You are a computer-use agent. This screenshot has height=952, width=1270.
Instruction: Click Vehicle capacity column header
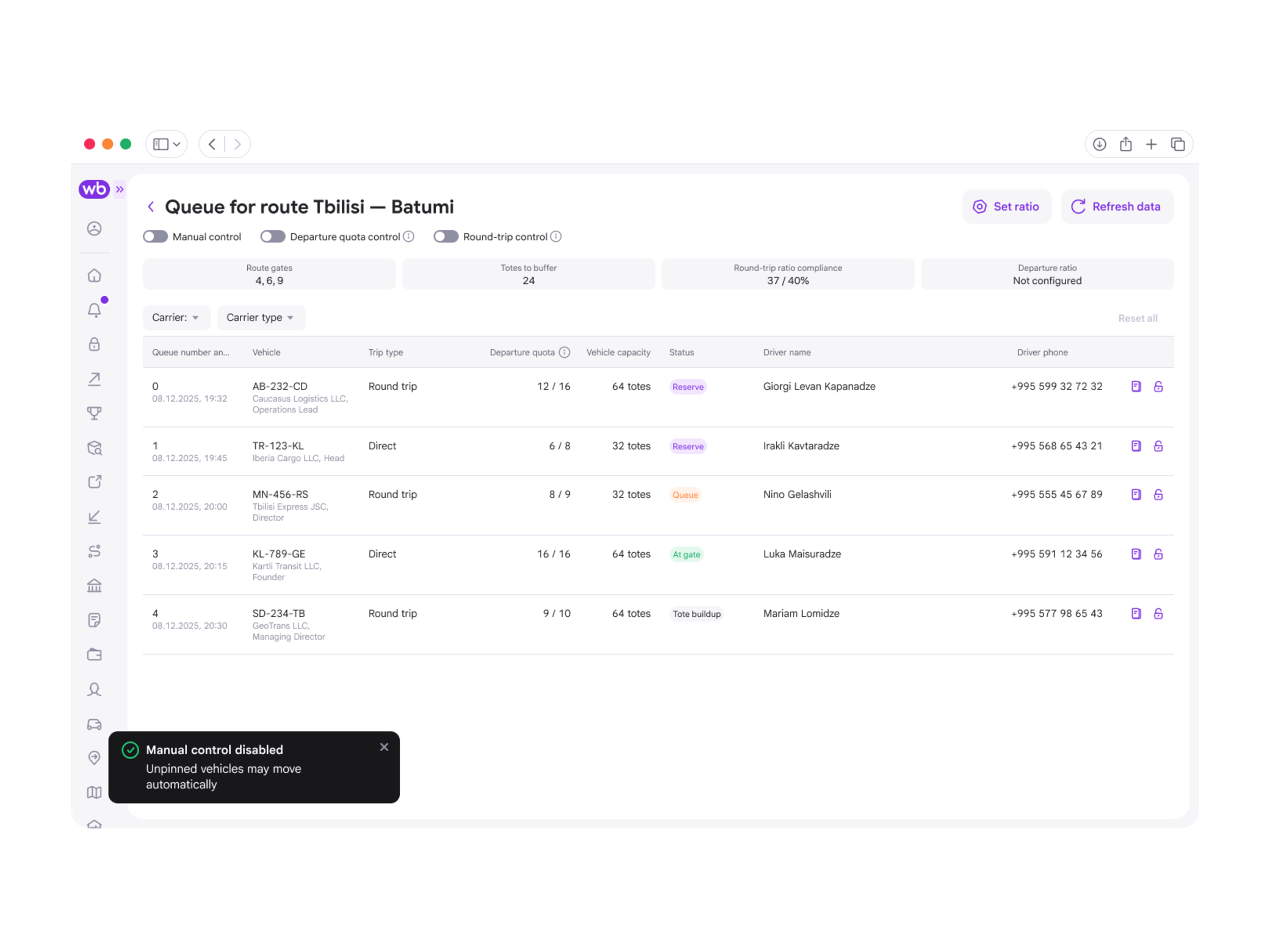(618, 352)
